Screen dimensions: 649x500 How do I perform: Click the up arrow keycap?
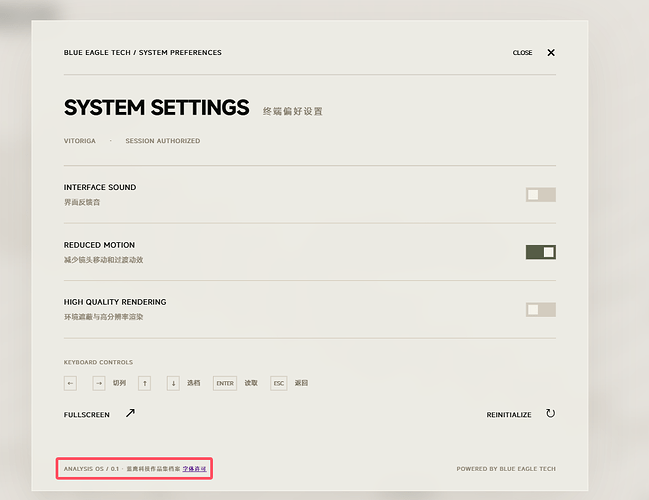click(144, 383)
